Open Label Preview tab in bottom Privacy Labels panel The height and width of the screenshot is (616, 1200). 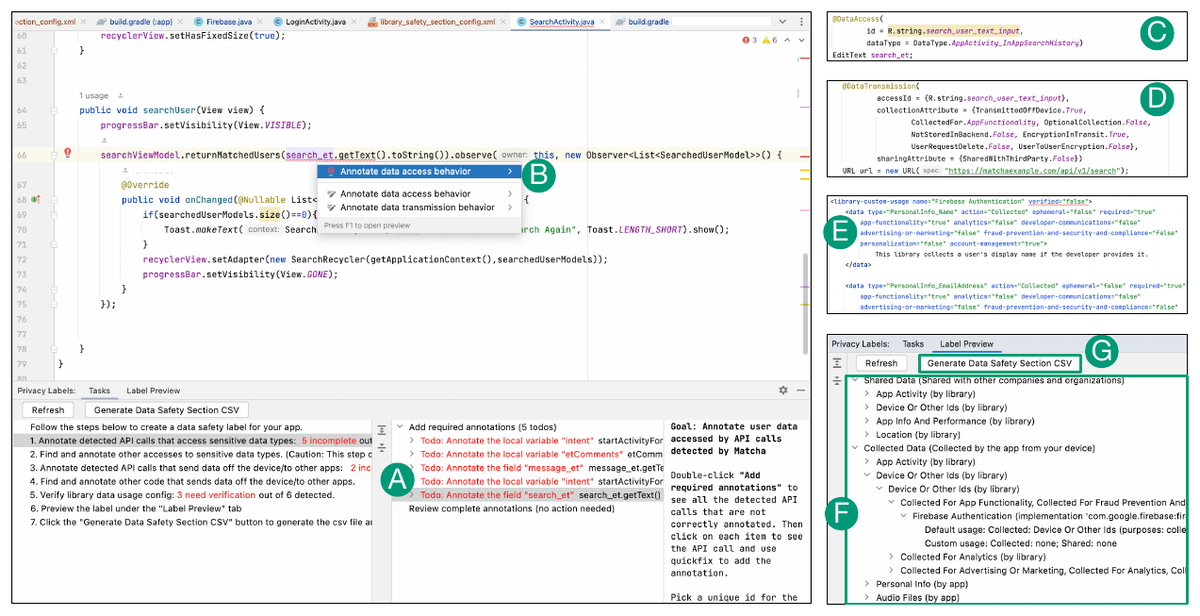point(153,391)
